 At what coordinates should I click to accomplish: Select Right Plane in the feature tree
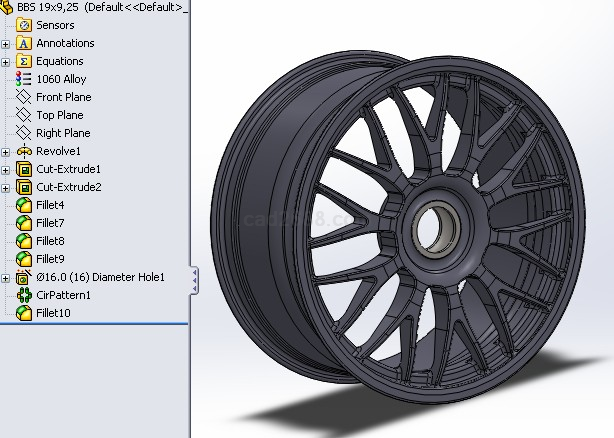click(62, 133)
